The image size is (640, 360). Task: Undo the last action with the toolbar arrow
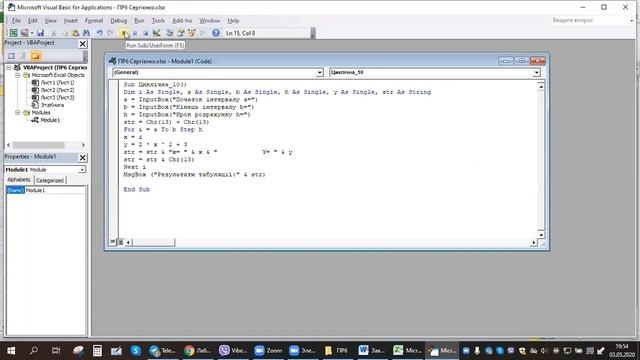coord(100,33)
